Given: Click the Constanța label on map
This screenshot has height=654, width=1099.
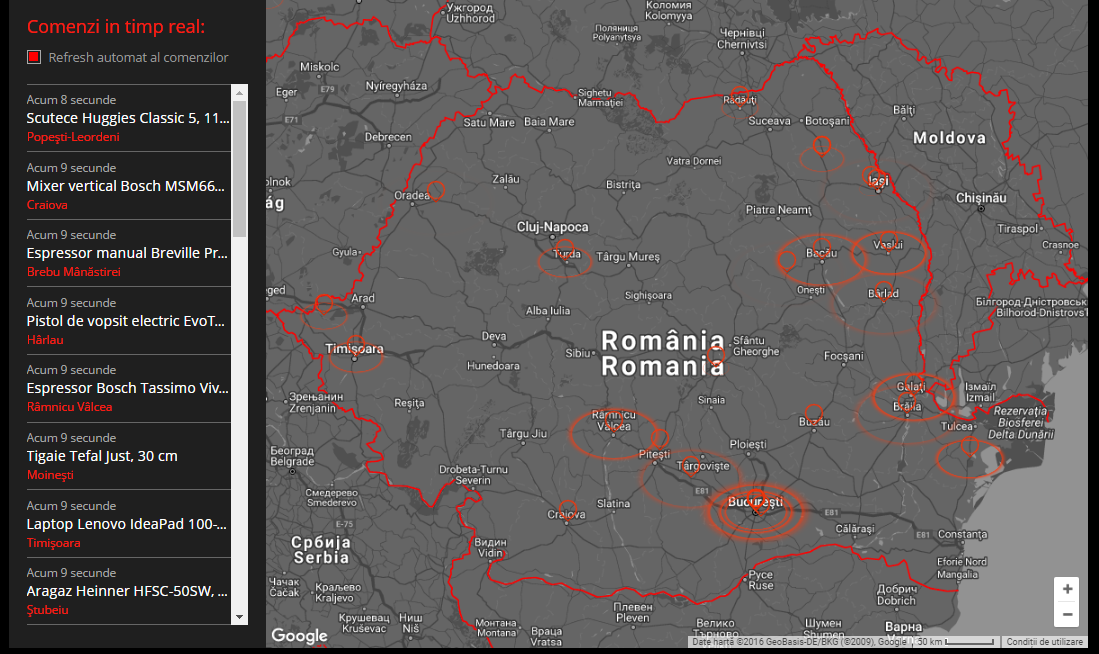Looking at the screenshot, I should 962,534.
